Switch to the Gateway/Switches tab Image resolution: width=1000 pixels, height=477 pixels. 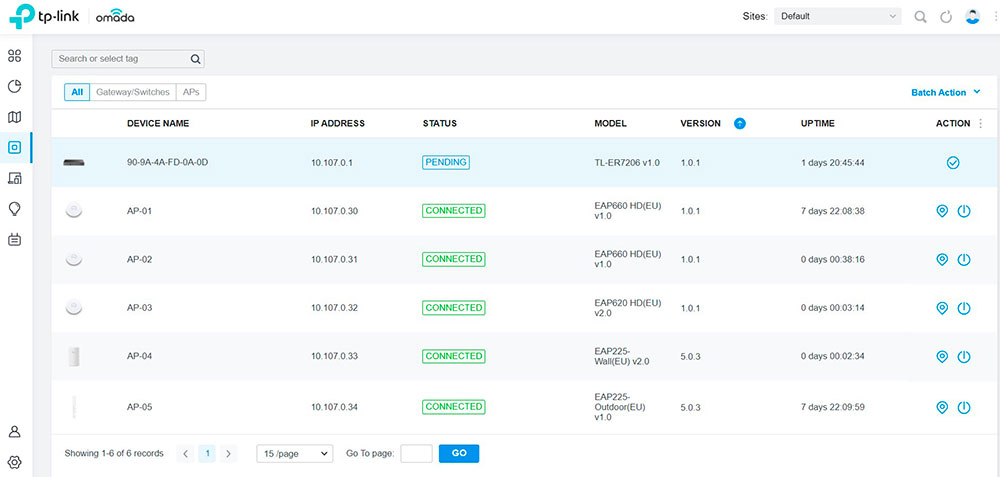(133, 92)
